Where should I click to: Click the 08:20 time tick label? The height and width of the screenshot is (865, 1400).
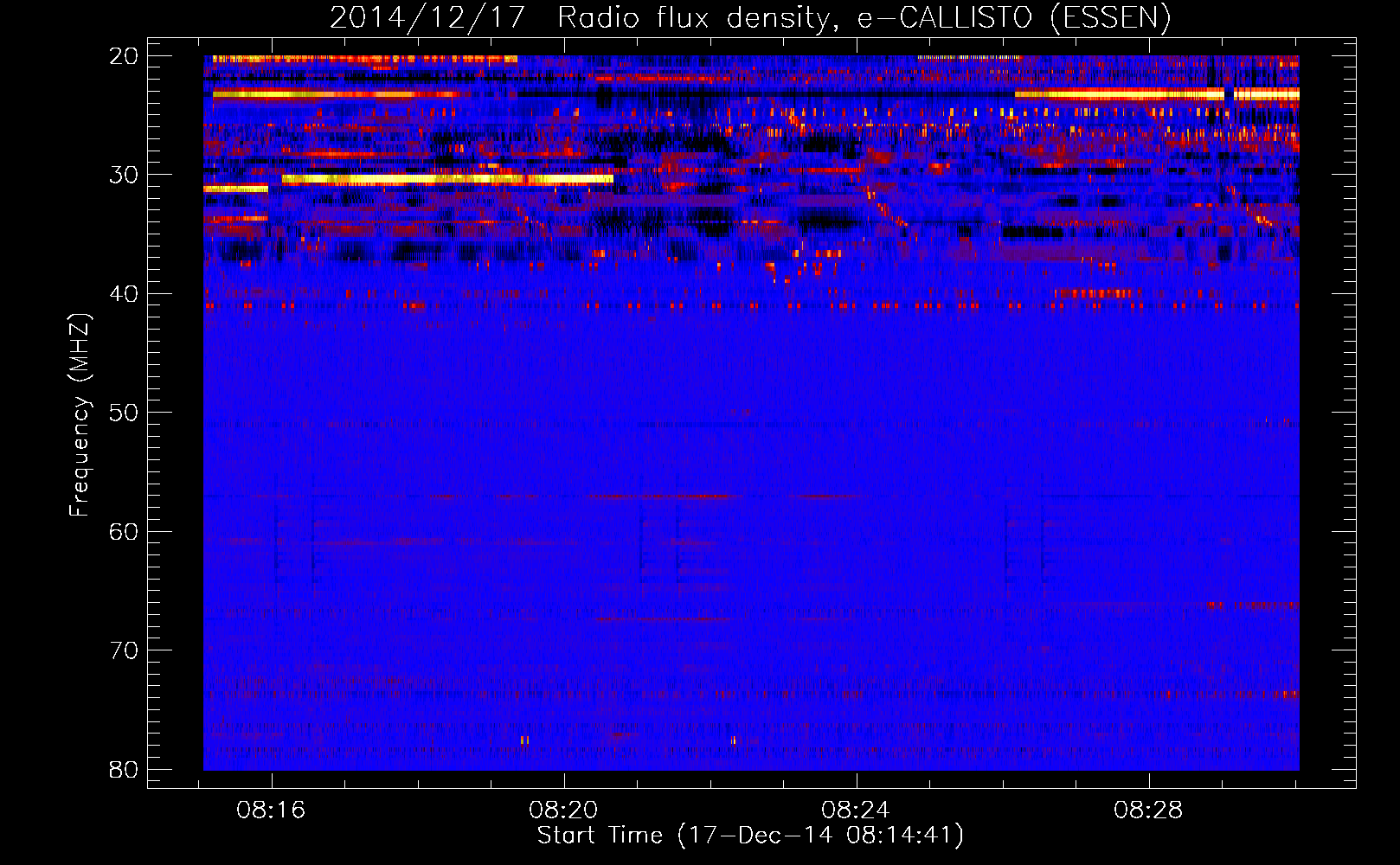coord(563,811)
